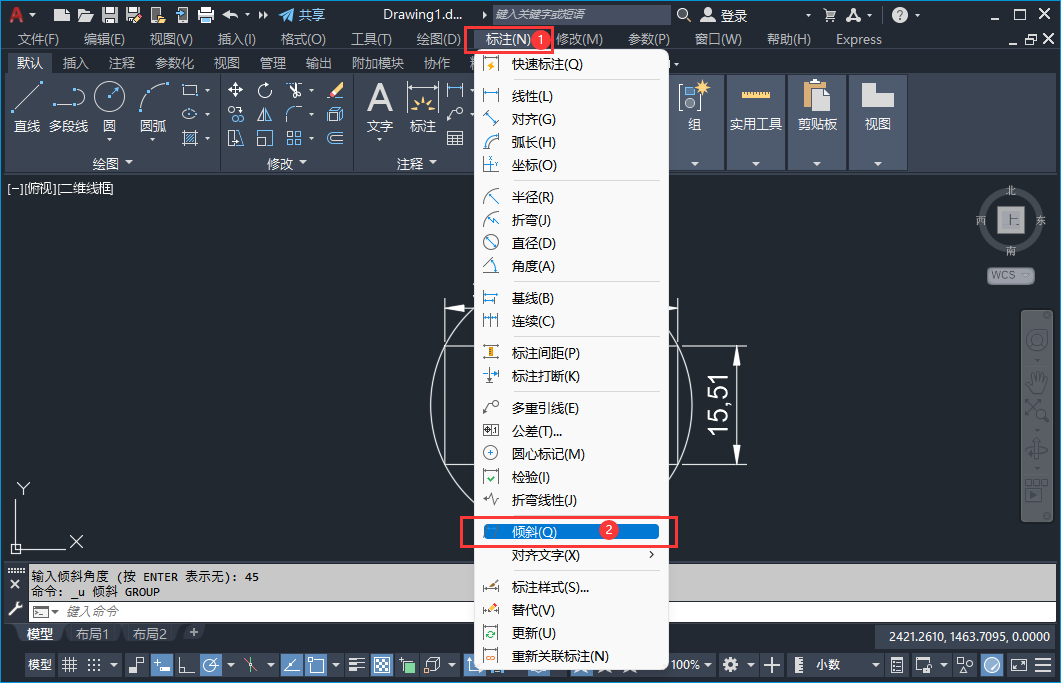The height and width of the screenshot is (683, 1061).
Task: Toggle polar tracking in the status bar
Action: point(211,665)
